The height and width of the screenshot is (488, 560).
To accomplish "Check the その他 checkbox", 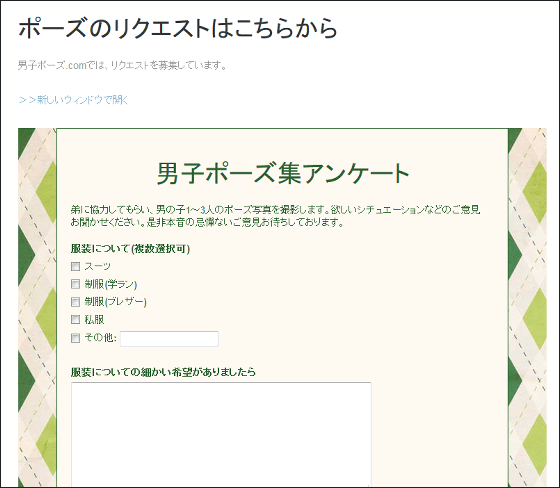I will tap(75, 338).
